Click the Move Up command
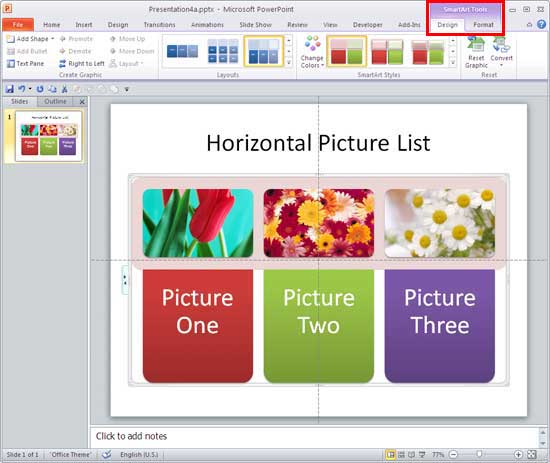The image size is (550, 463). click(127, 39)
